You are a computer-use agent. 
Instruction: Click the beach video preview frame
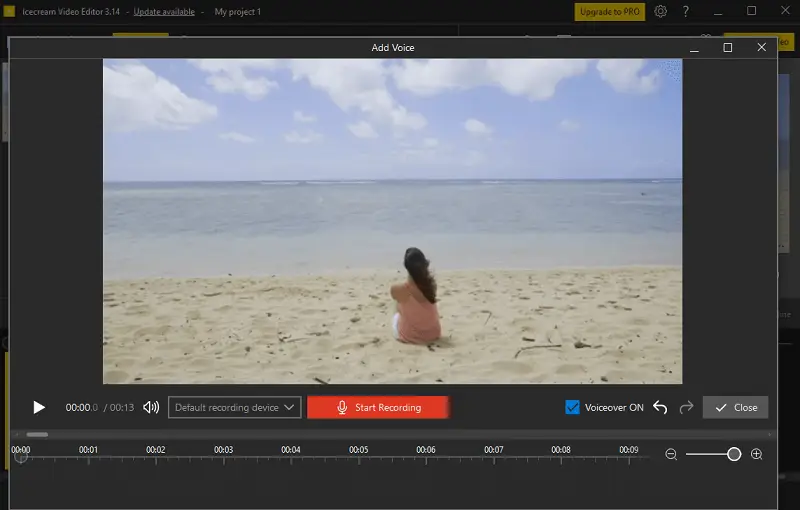coord(392,221)
